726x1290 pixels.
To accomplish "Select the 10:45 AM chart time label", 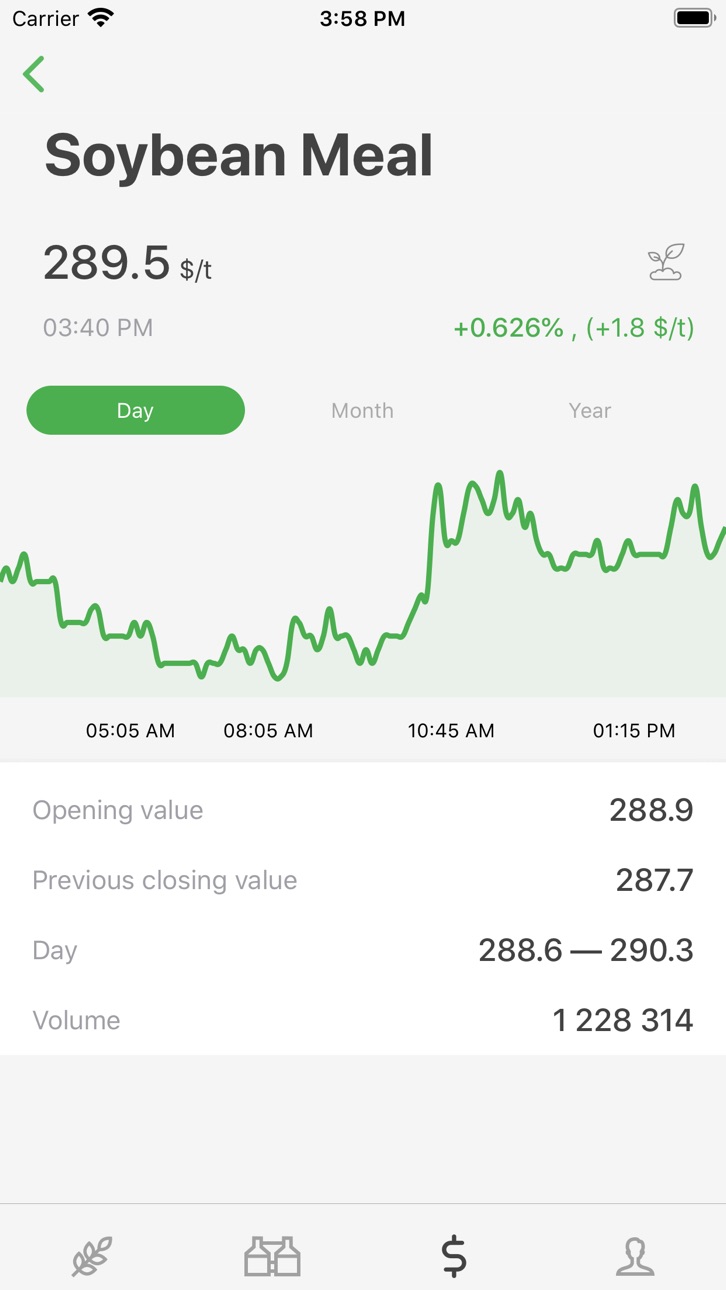I will (451, 731).
